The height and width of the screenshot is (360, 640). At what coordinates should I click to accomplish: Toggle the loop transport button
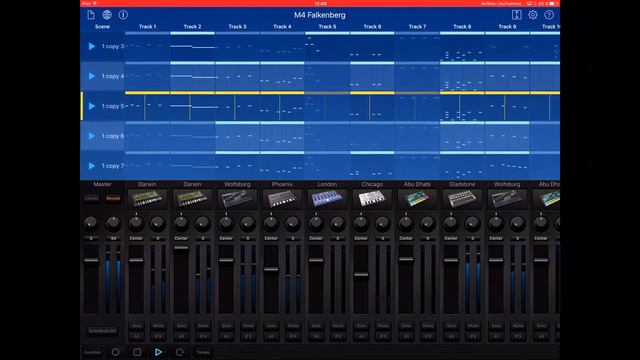pyautogui.click(x=180, y=352)
